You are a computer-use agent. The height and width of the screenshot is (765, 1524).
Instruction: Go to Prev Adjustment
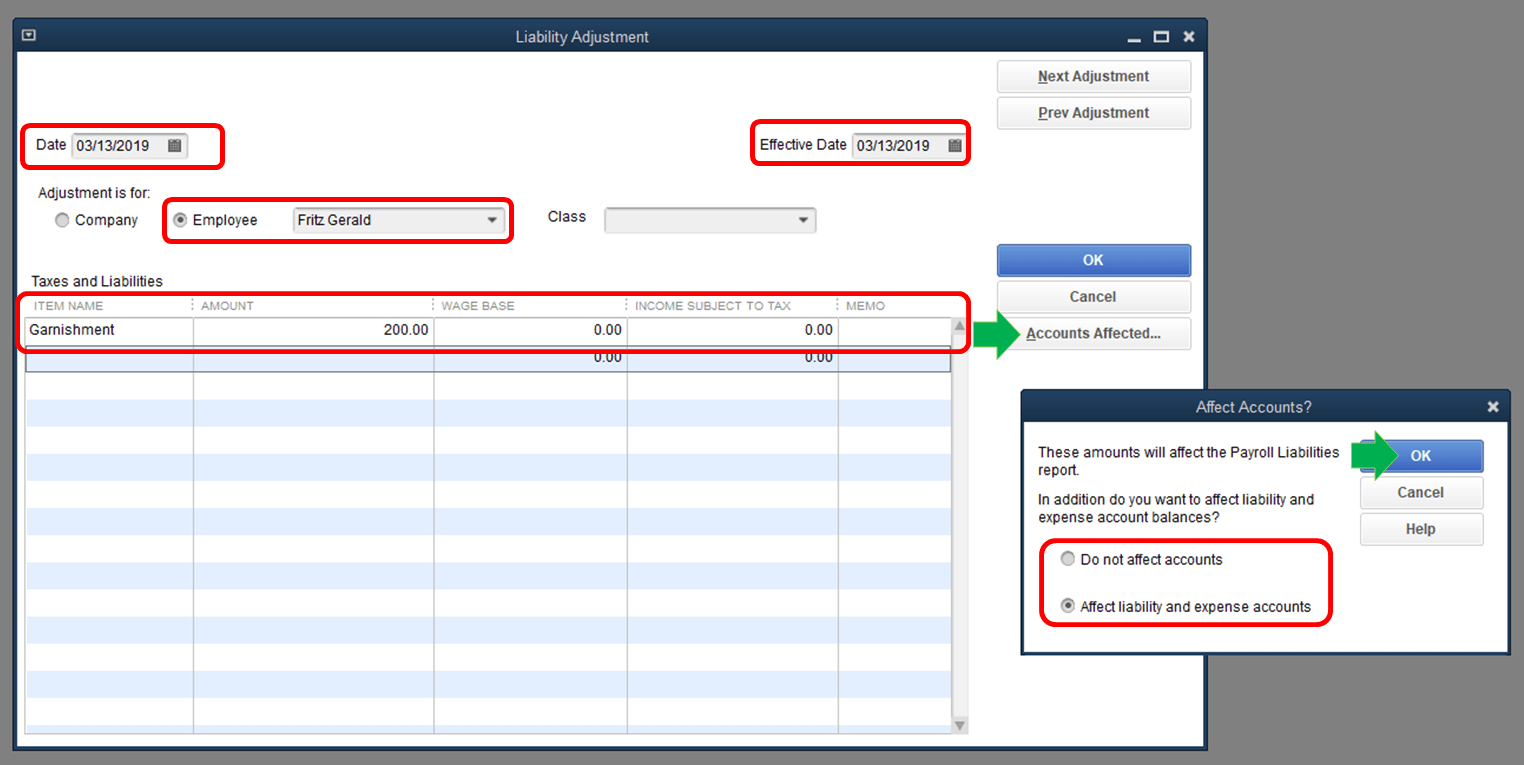pyautogui.click(x=1093, y=113)
